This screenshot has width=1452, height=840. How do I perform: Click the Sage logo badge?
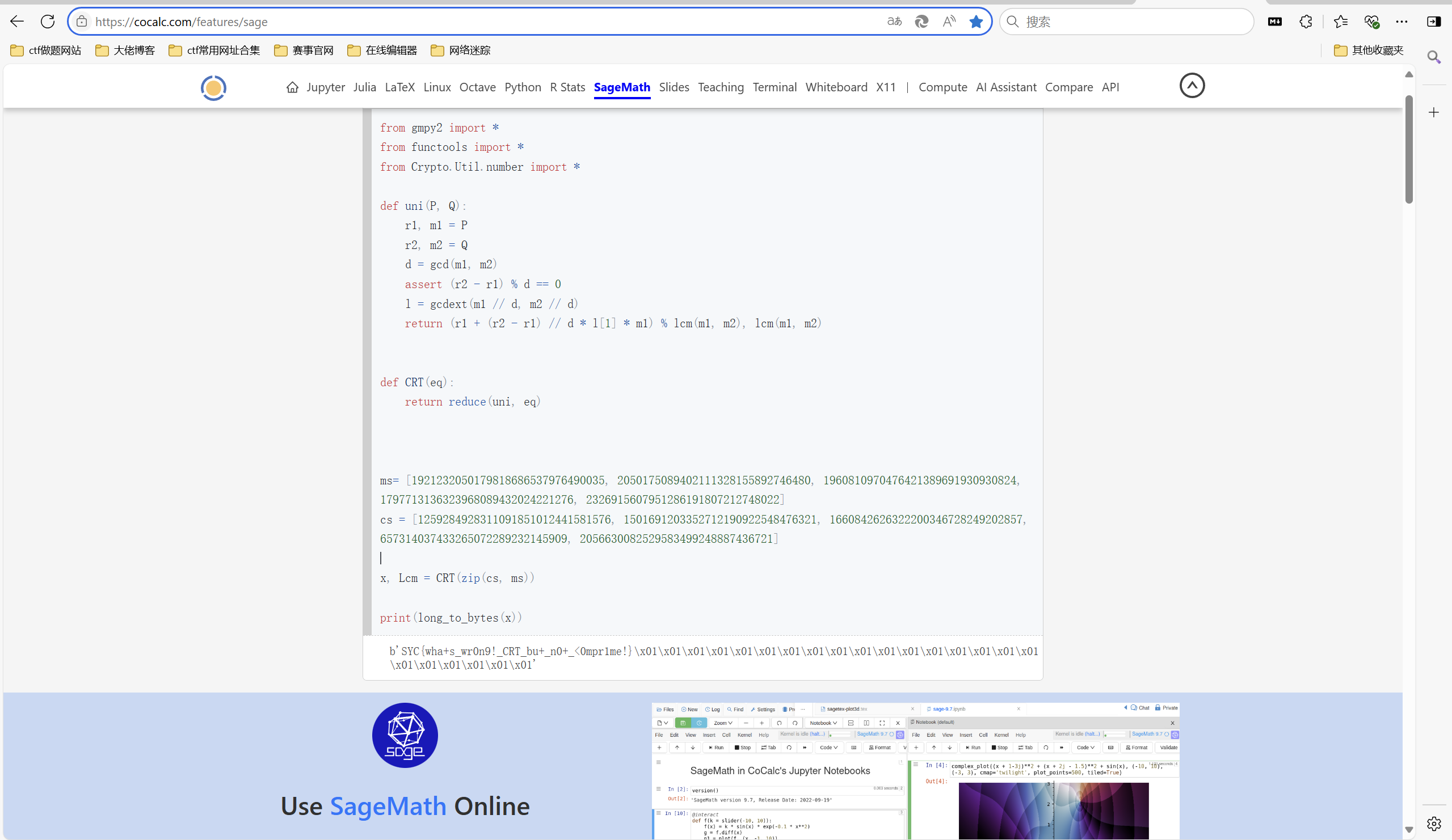point(405,735)
